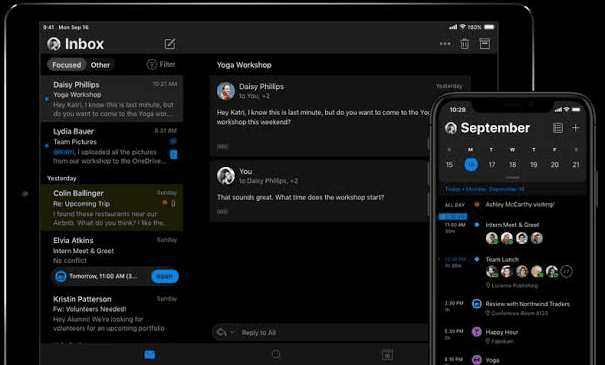Open the Kristin Patterson Volunteers Needed email
This screenshot has height=365, width=605.
click(112, 313)
